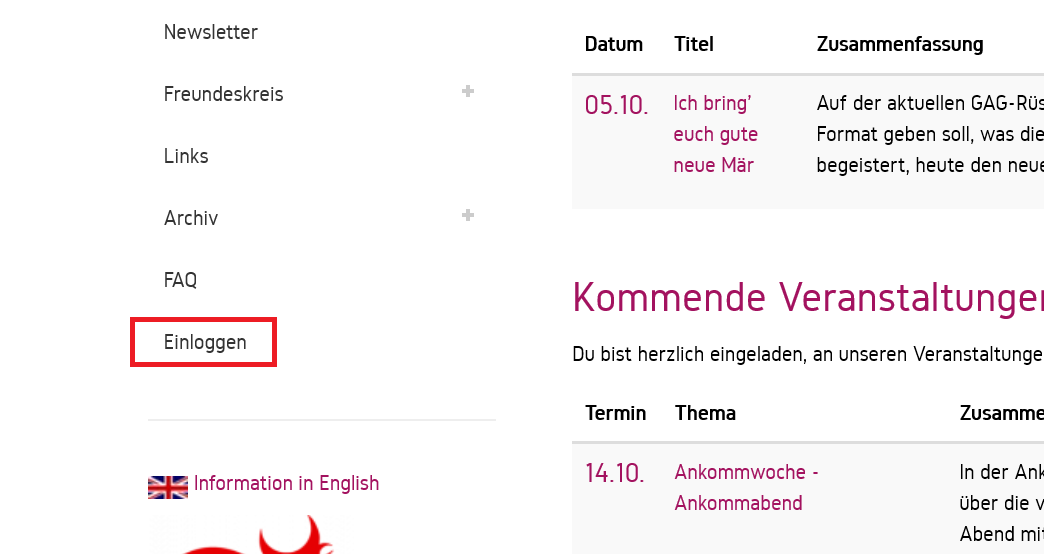Click the 14.10. event date
This screenshot has height=554, width=1044.
pos(614,473)
